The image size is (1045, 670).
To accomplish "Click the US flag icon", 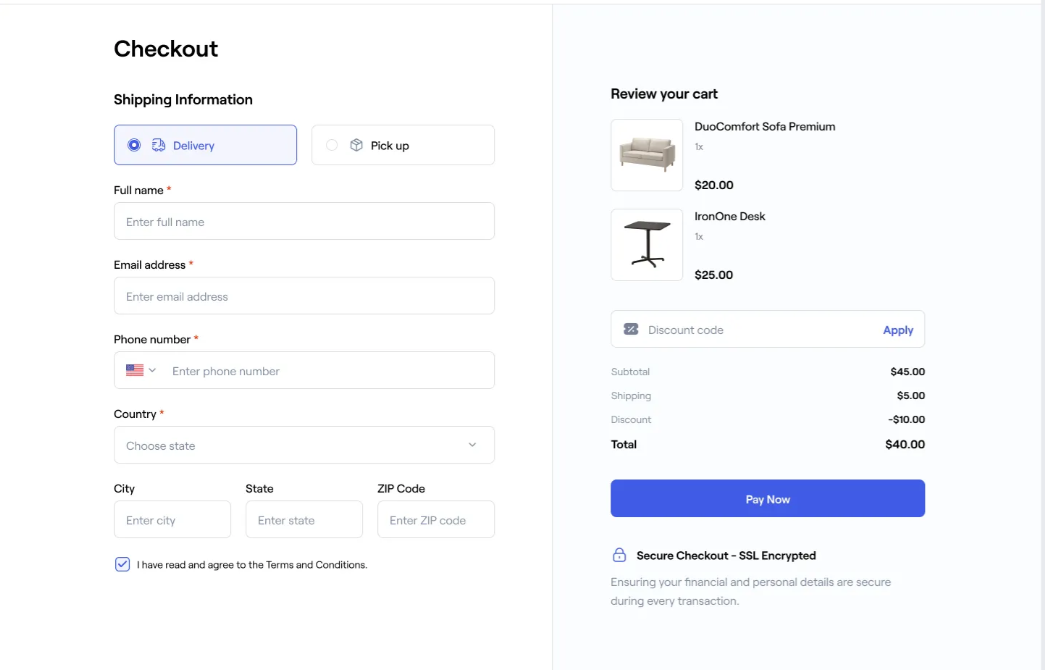I will [134, 370].
